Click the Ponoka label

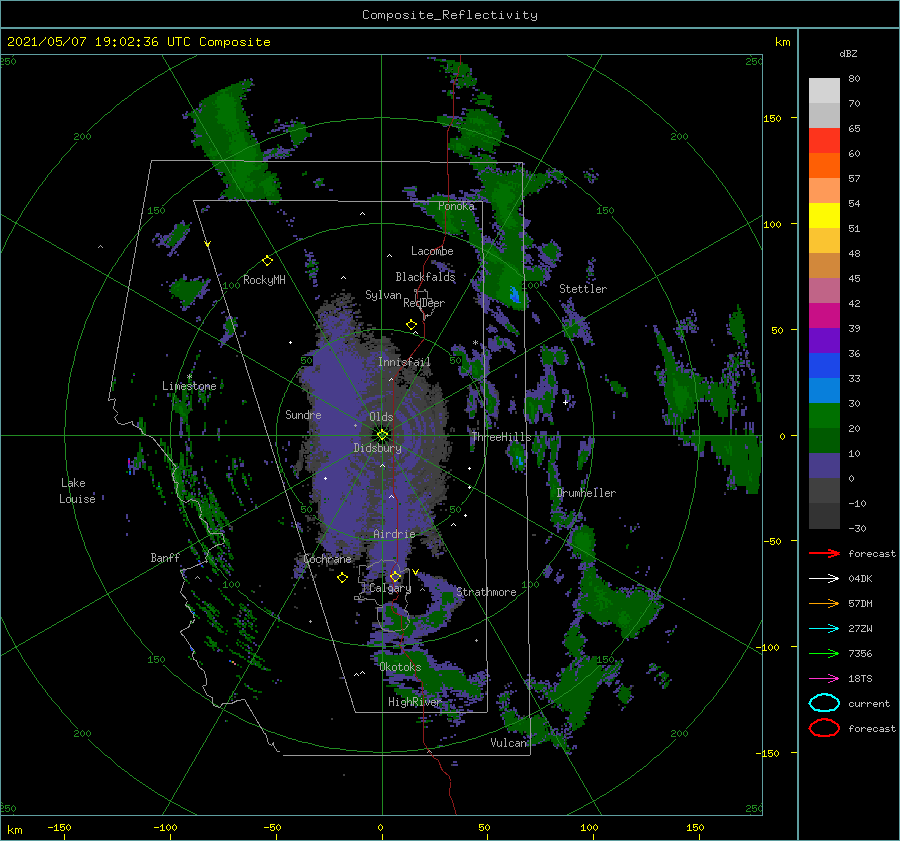456,207
